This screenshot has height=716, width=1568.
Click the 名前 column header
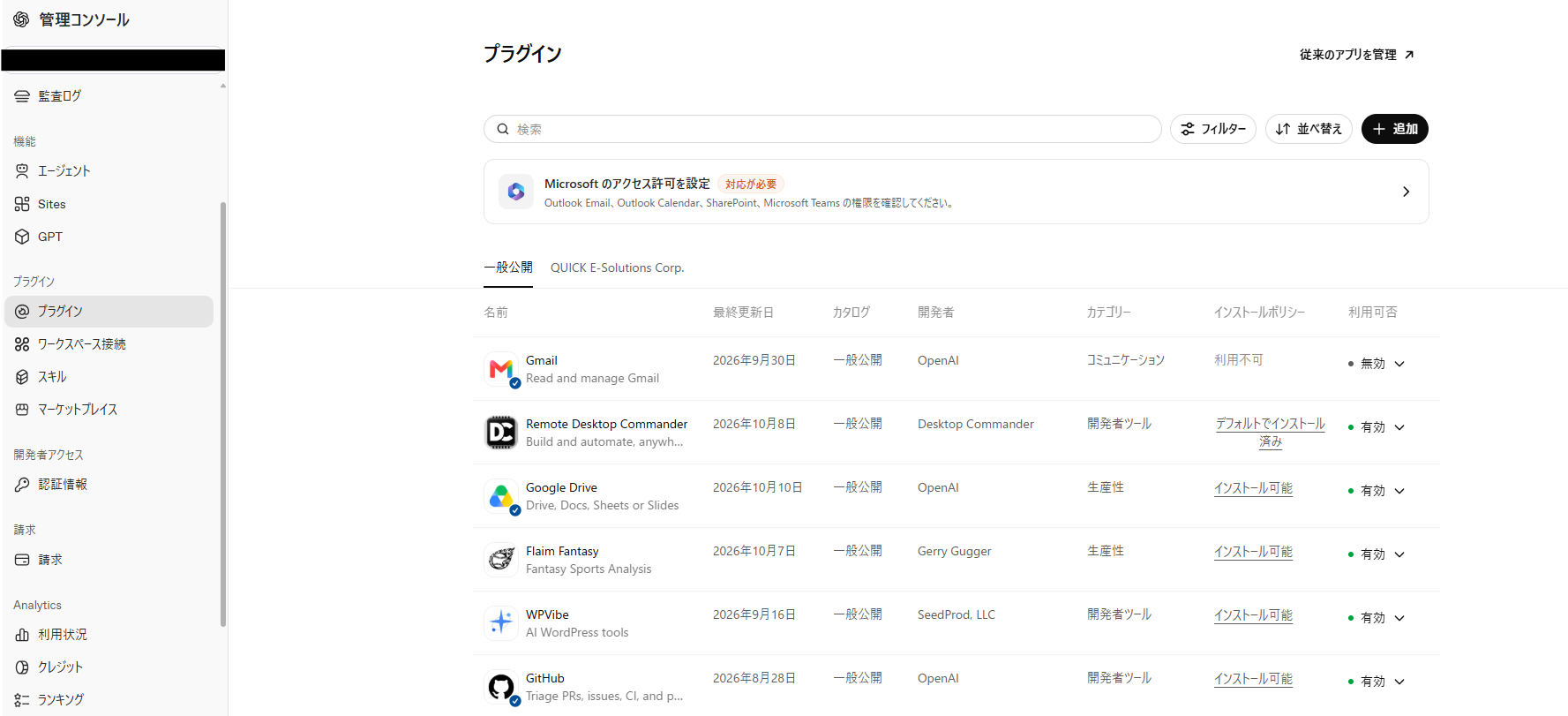pos(496,313)
